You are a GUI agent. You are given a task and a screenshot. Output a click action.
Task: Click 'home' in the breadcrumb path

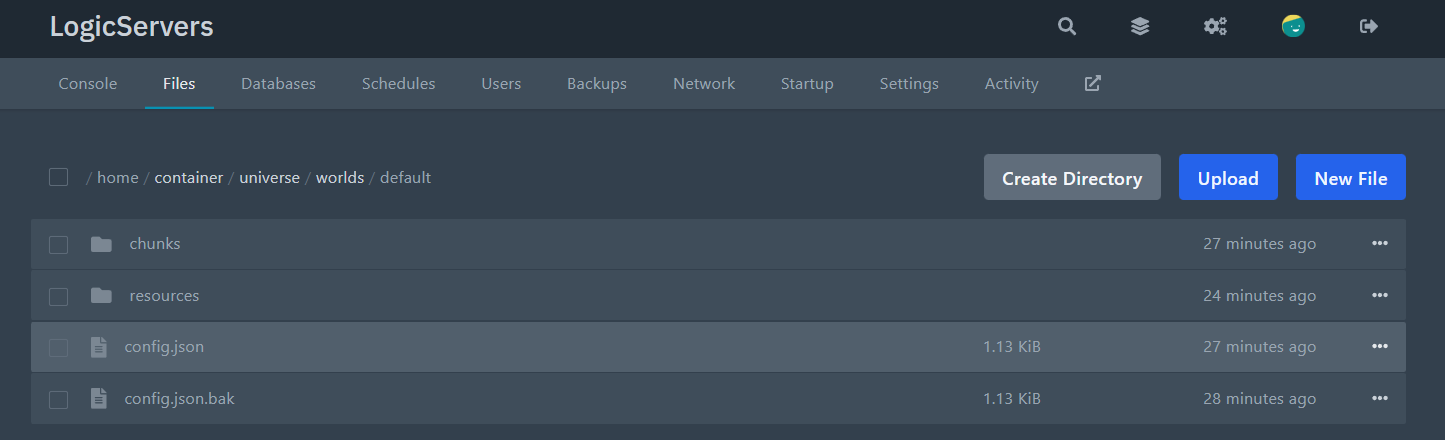click(118, 178)
